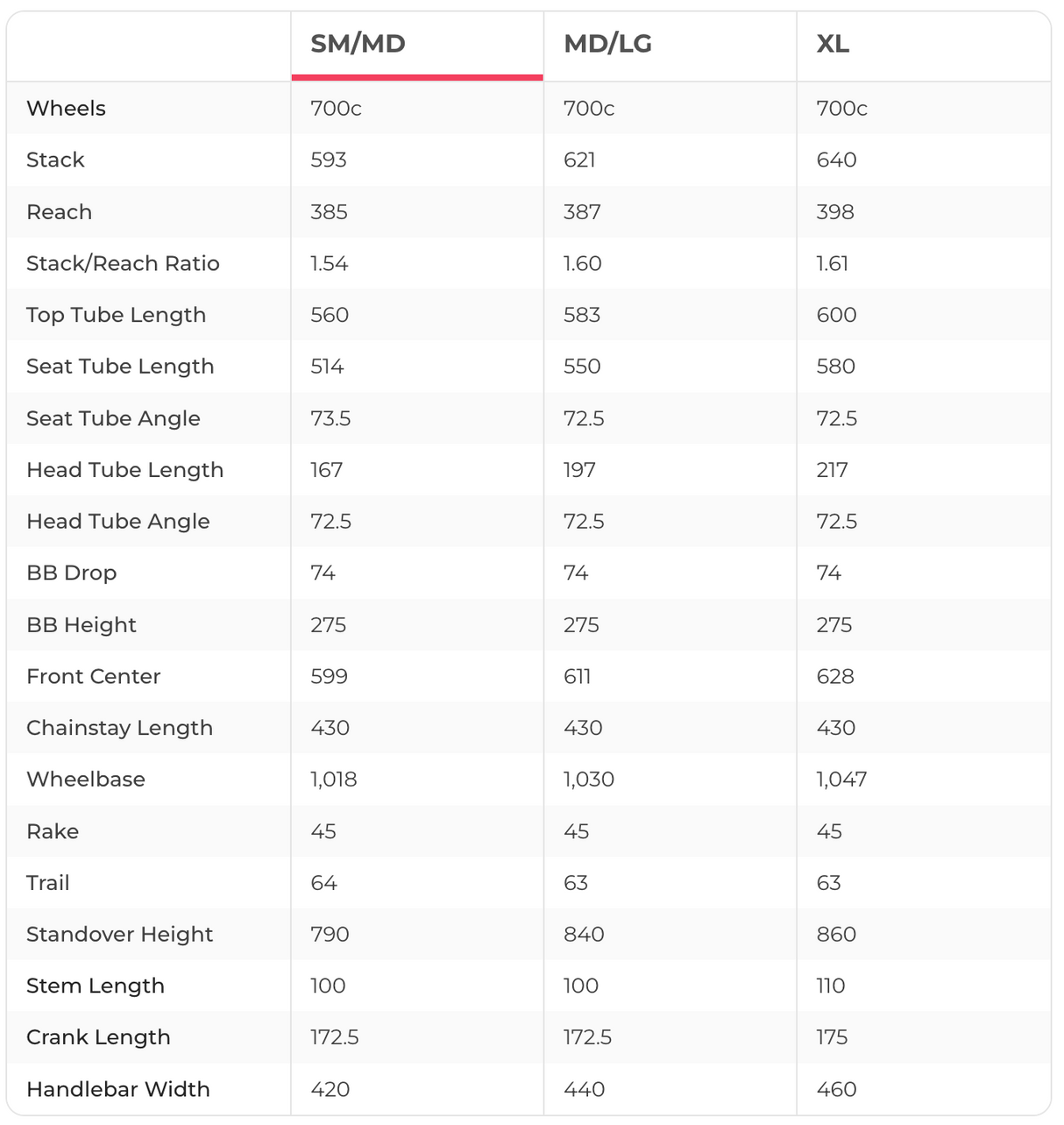The width and height of the screenshot is (1064, 1125).
Task: Click the Seat Tube Angle row label
Action: pyautogui.click(x=113, y=419)
